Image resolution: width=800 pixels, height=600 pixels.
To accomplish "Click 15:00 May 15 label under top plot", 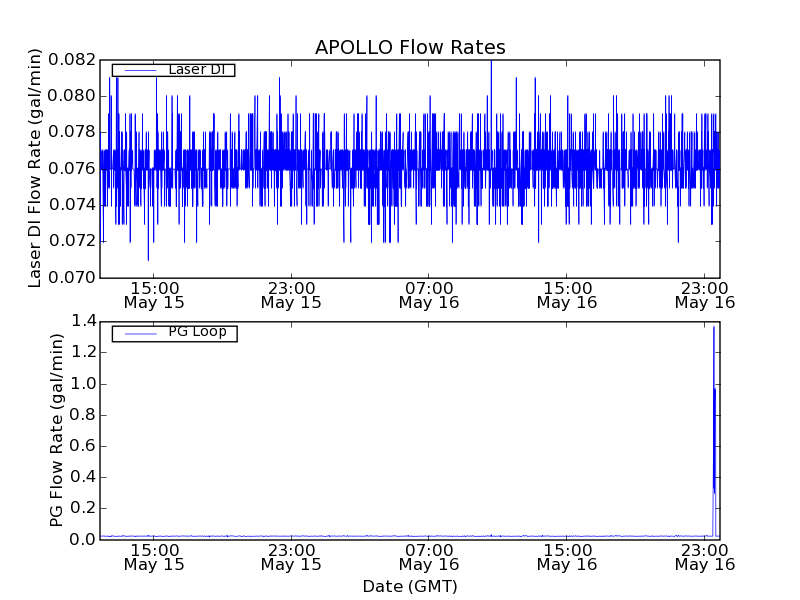I will tap(154, 293).
